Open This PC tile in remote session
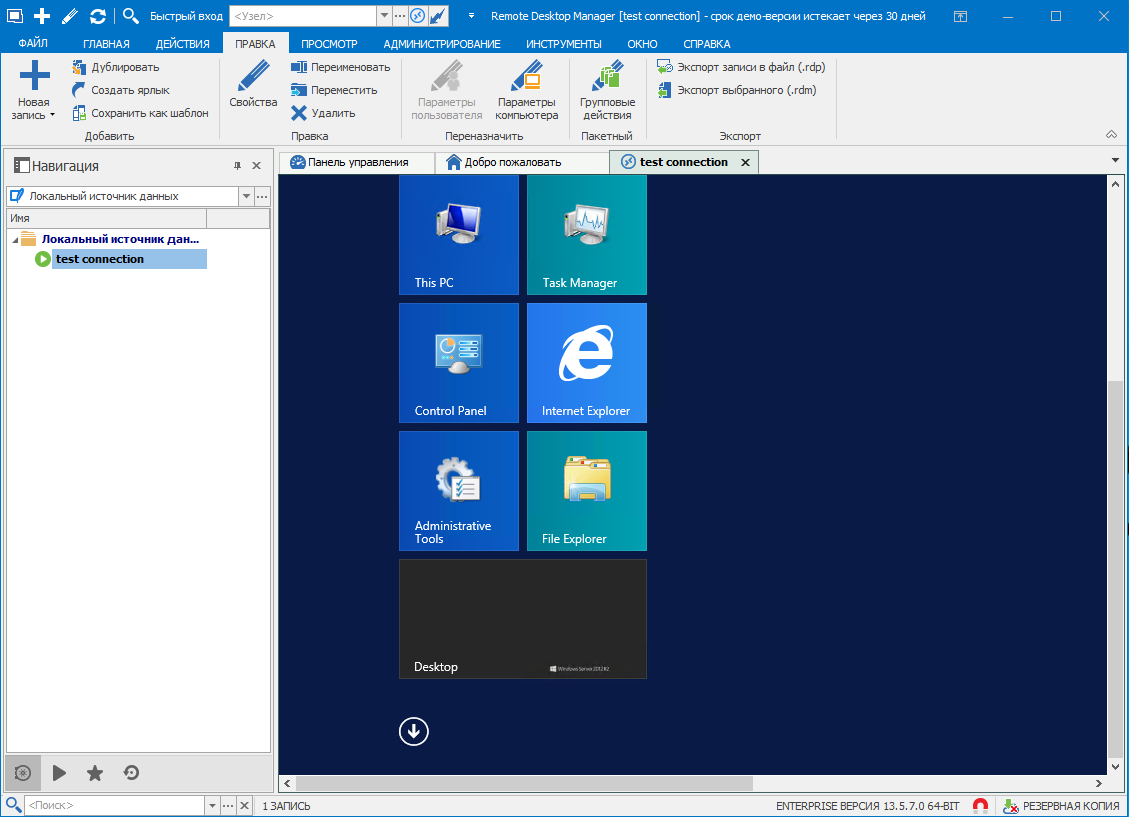This screenshot has width=1129, height=817. click(x=459, y=235)
